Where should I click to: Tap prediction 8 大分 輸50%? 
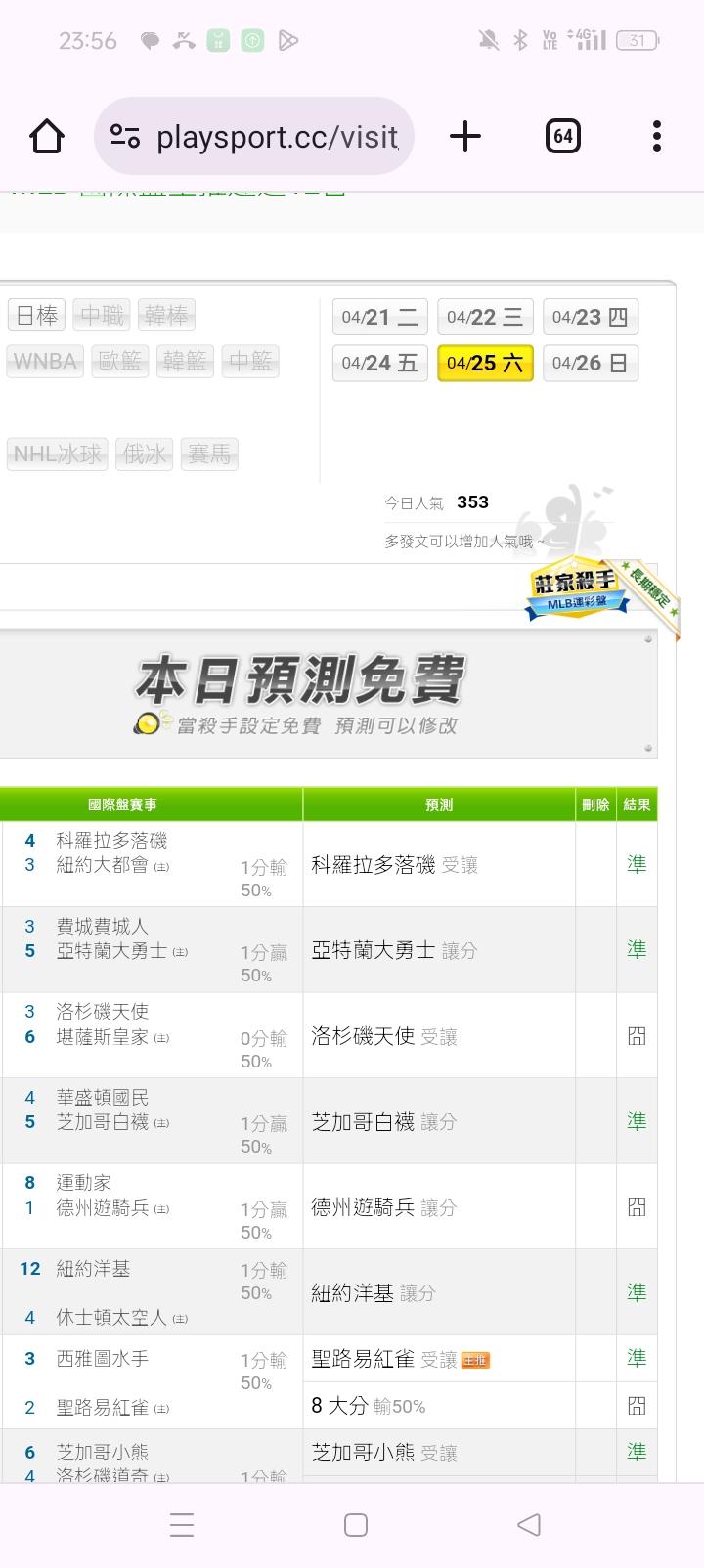coord(368,1406)
